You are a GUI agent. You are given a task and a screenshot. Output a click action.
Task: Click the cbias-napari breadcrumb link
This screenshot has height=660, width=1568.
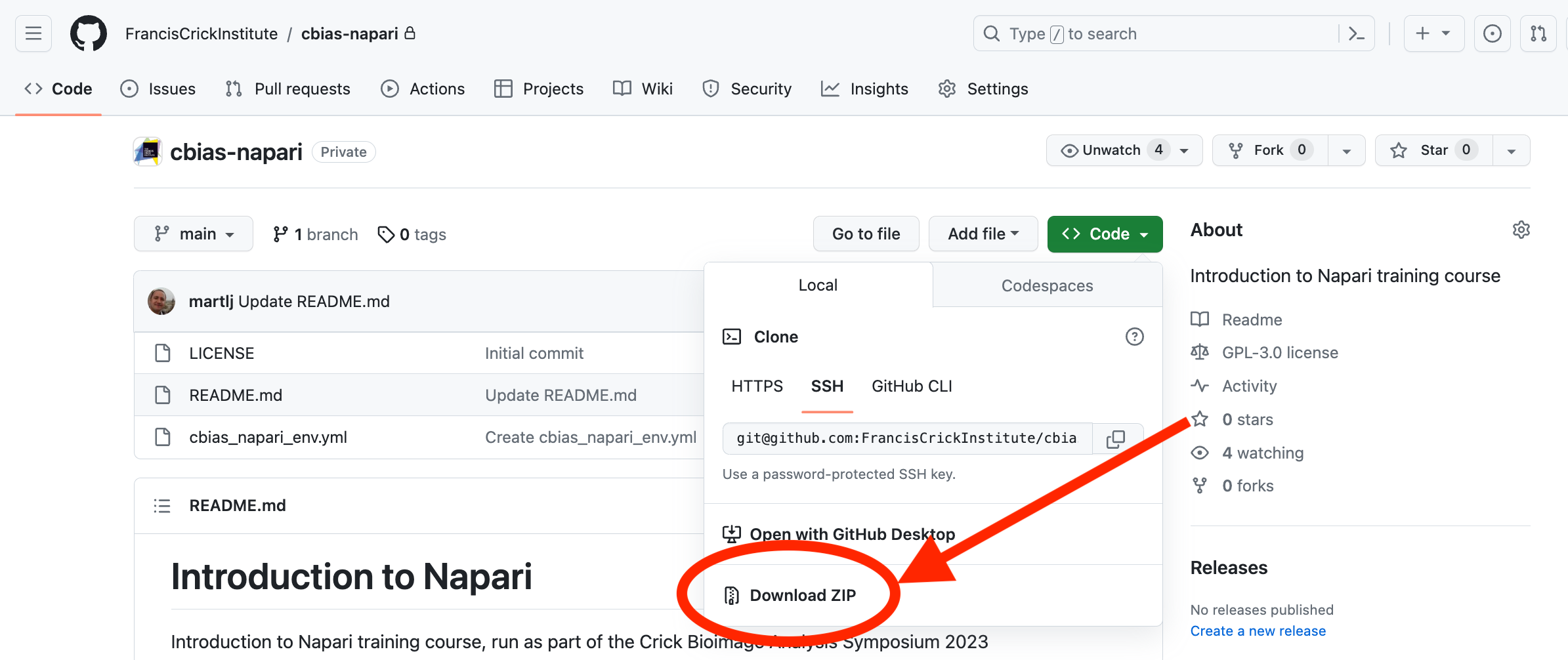click(x=350, y=33)
